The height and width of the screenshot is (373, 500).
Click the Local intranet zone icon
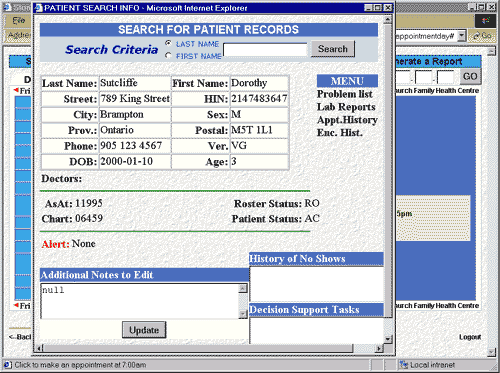pos(404,365)
